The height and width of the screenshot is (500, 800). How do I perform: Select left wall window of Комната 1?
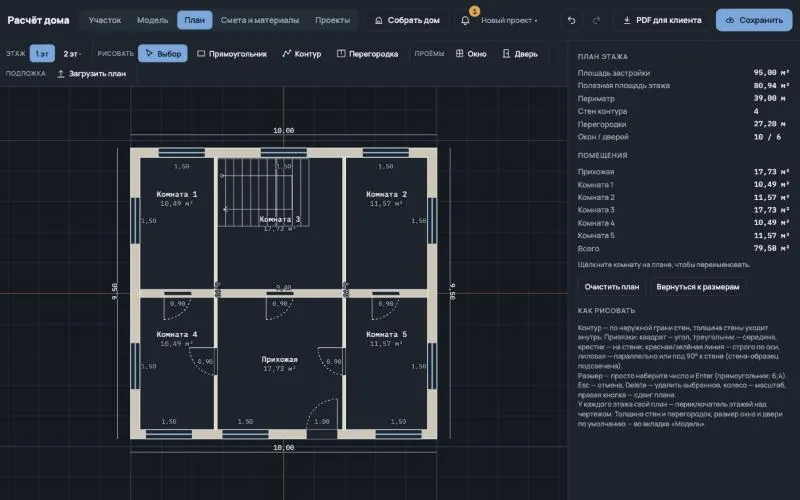tap(135, 220)
